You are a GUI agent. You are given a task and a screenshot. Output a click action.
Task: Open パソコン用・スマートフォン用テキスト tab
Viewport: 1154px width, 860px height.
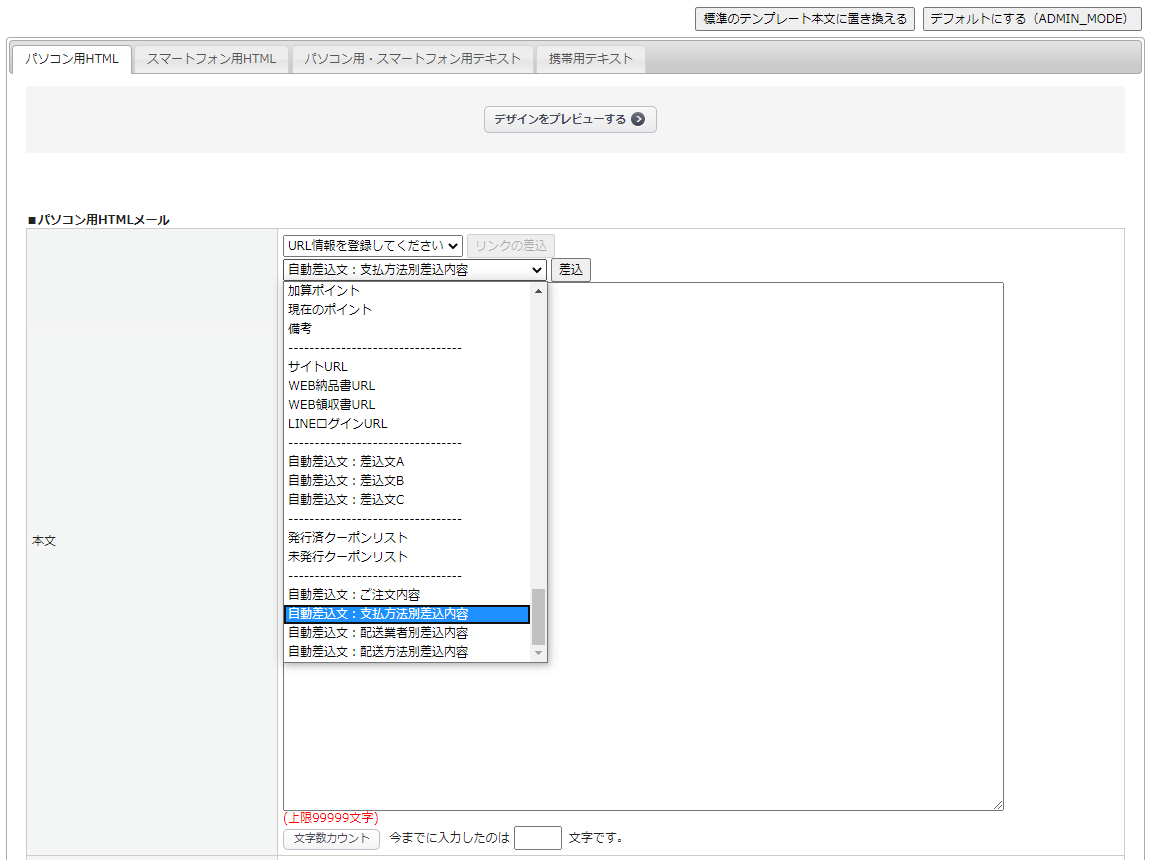point(413,59)
